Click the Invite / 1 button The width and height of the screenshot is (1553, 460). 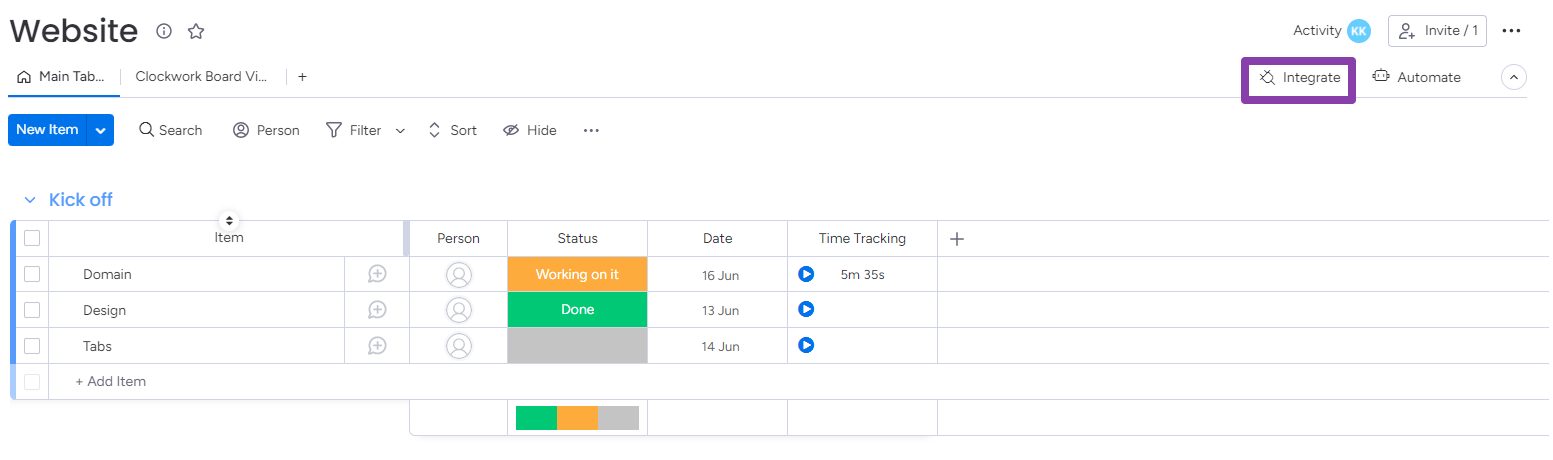[1437, 31]
